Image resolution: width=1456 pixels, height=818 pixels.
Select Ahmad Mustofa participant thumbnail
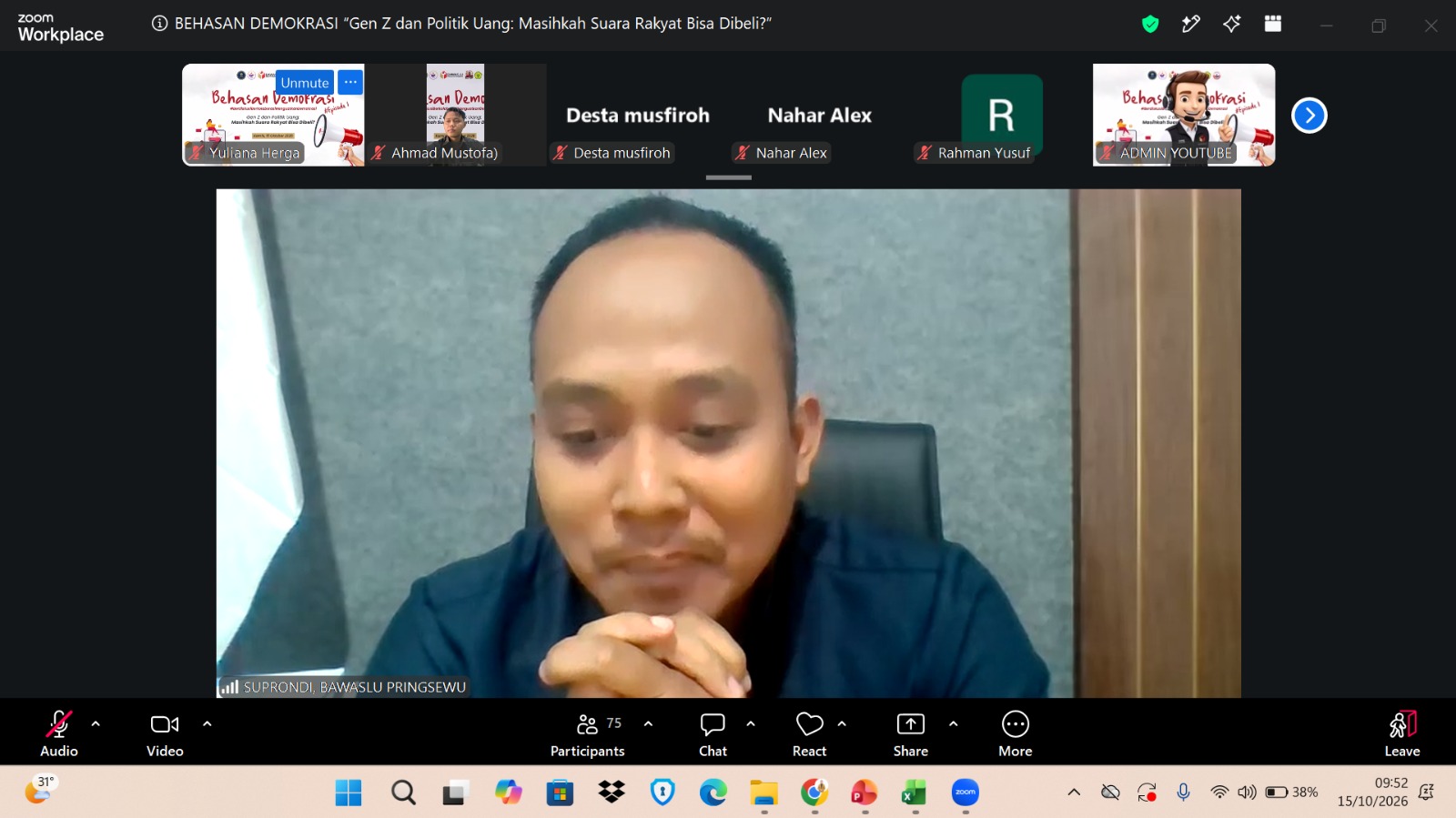pyautogui.click(x=455, y=115)
